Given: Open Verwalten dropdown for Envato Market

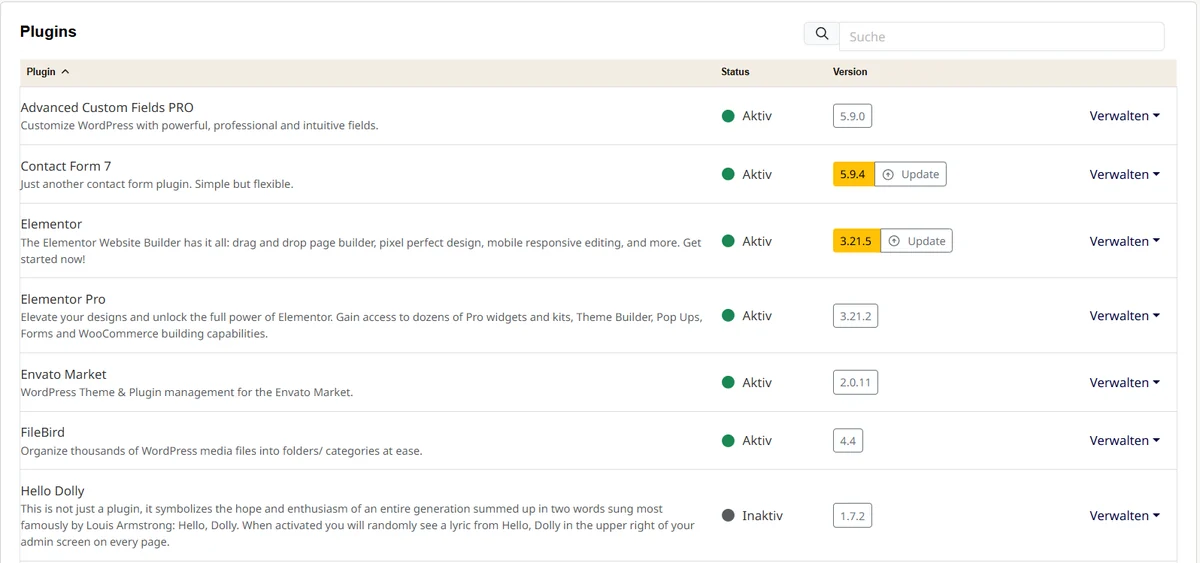Looking at the screenshot, I should click(x=1125, y=383).
